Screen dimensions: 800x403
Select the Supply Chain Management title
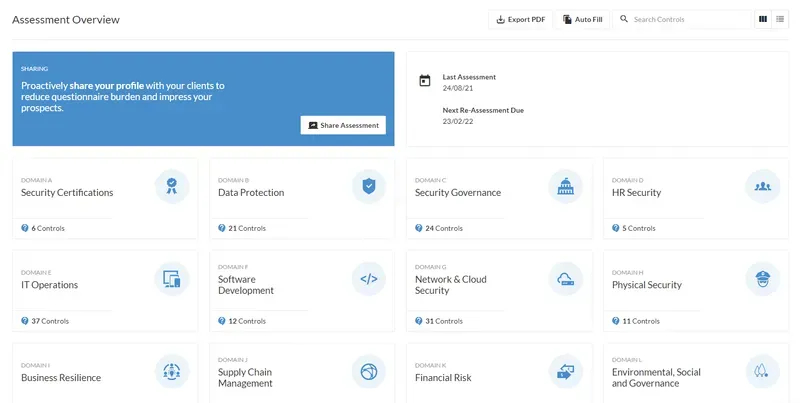coord(245,377)
